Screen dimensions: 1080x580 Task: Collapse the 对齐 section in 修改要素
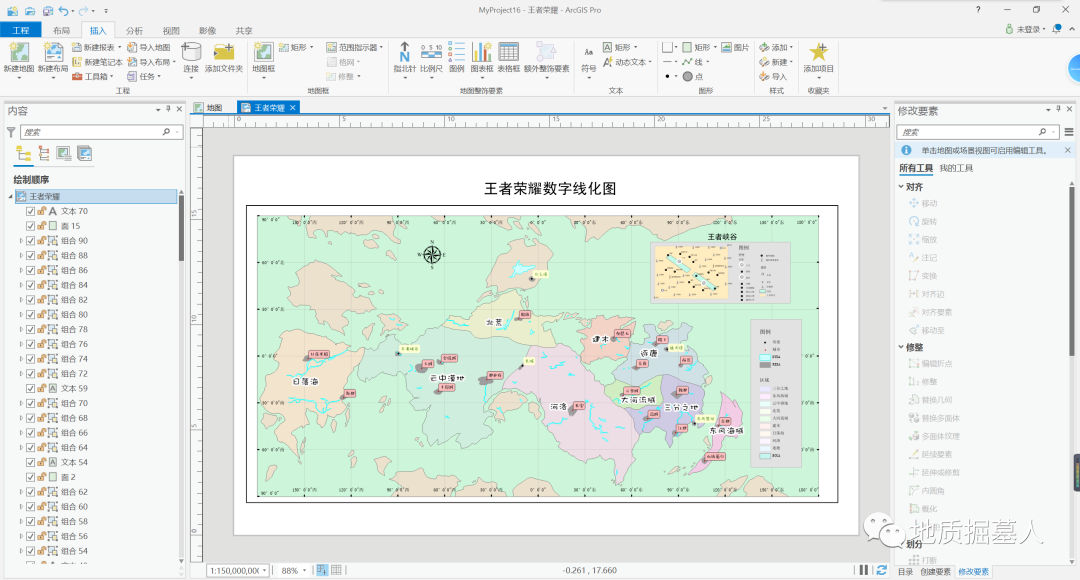click(901, 187)
